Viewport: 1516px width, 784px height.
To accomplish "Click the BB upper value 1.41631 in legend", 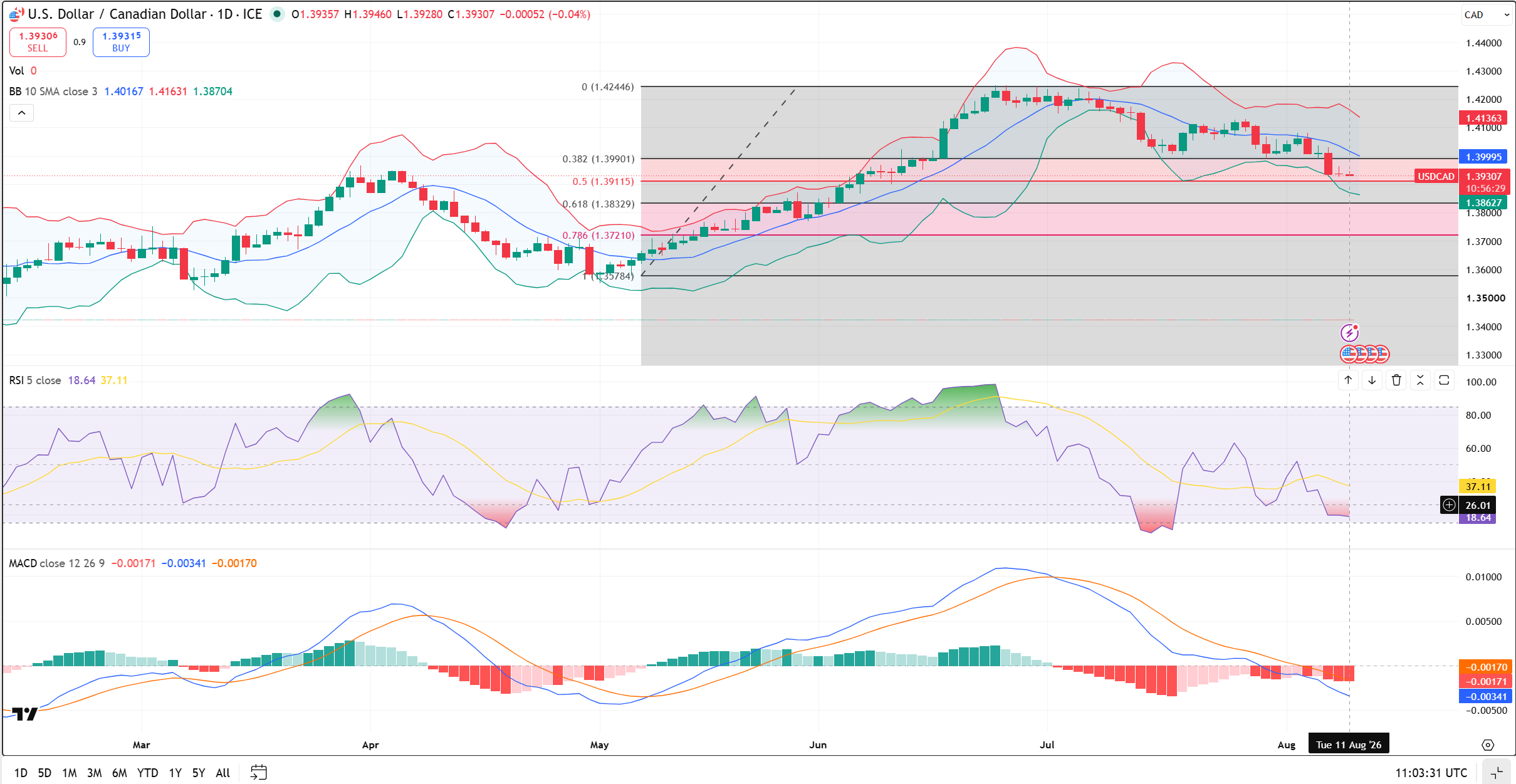I will [x=168, y=91].
